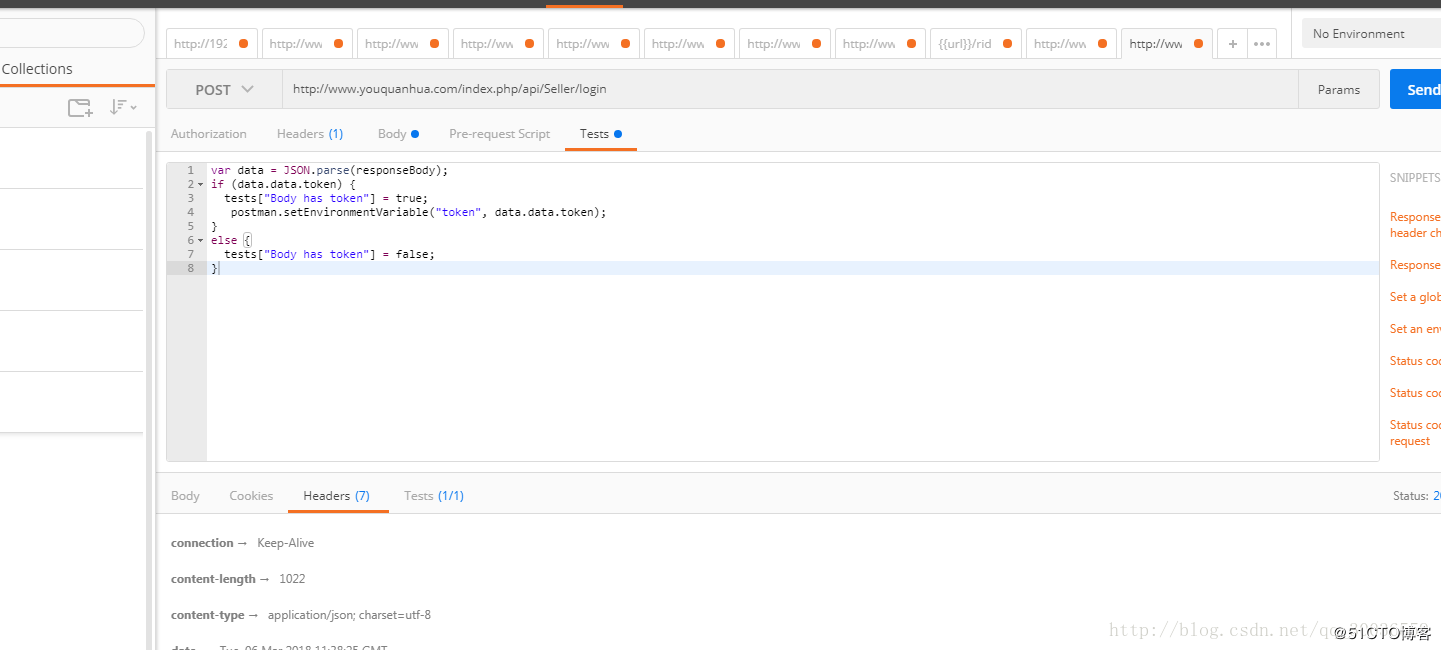1441x650 pixels.
Task: Select the Collections sidebar tab
Action: click(x=37, y=69)
